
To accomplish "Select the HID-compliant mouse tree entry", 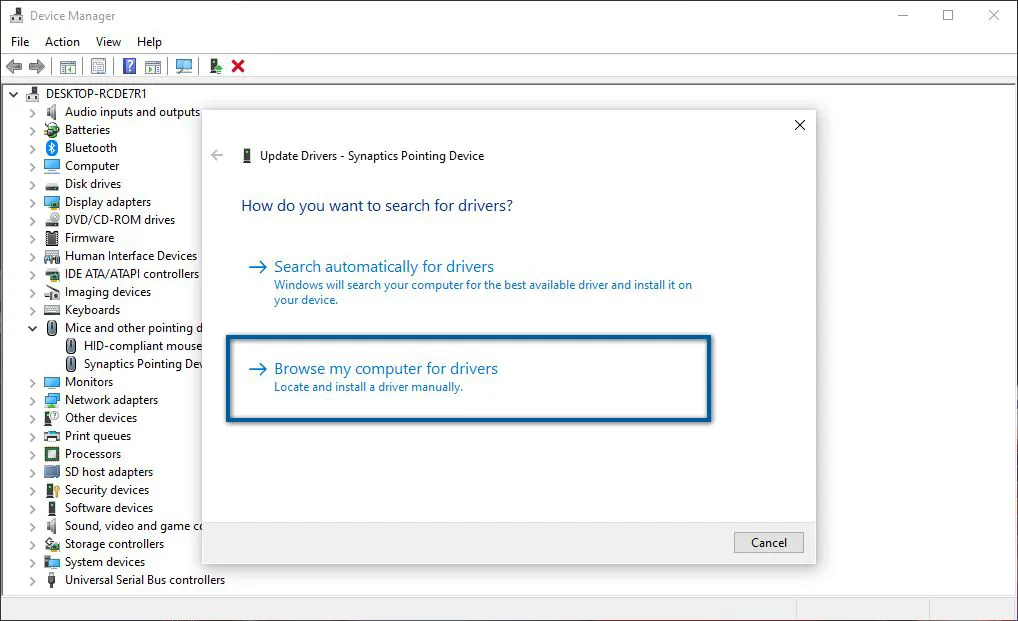I will click(137, 345).
